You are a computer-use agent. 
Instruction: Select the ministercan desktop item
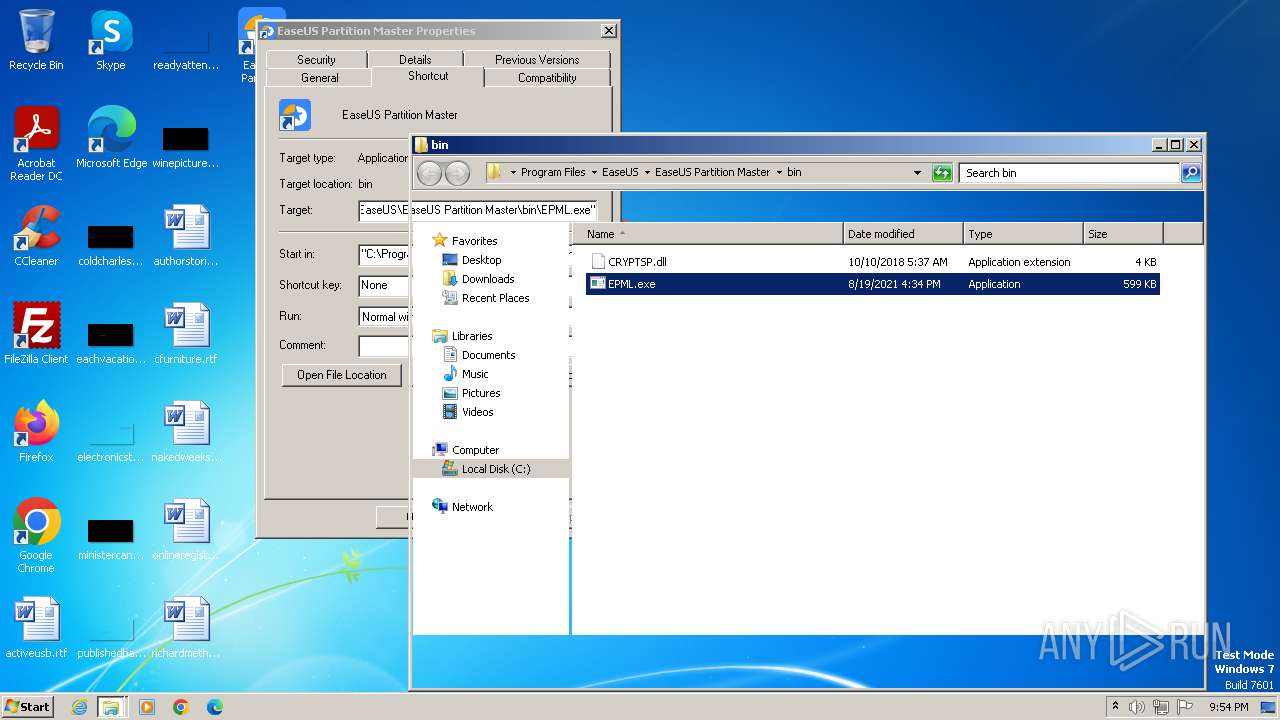pyautogui.click(x=110, y=538)
